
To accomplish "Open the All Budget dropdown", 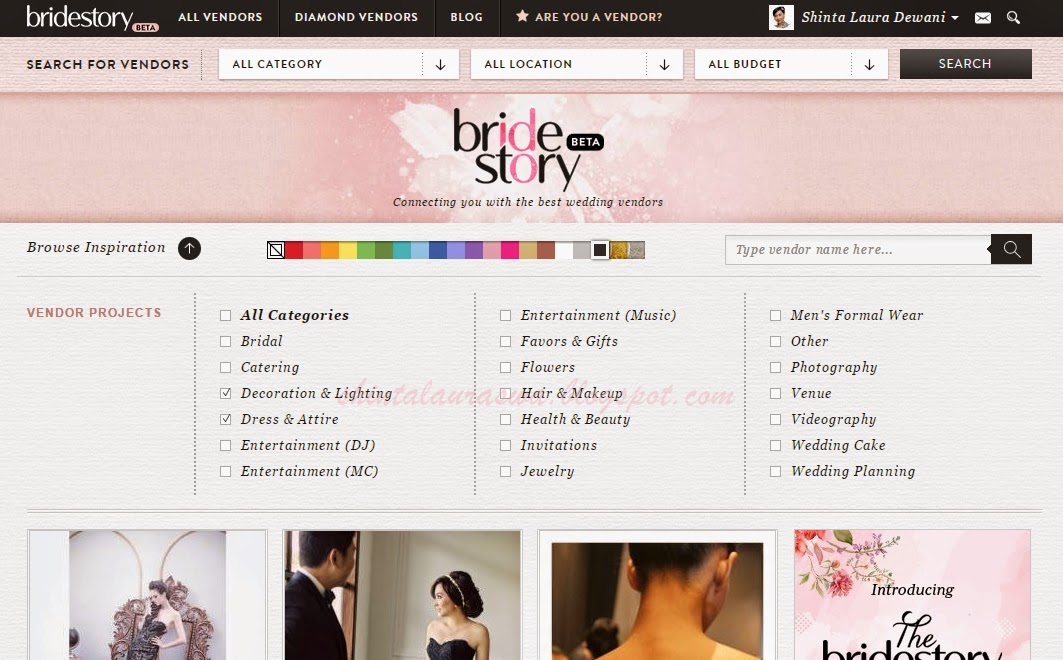I will [x=791, y=64].
